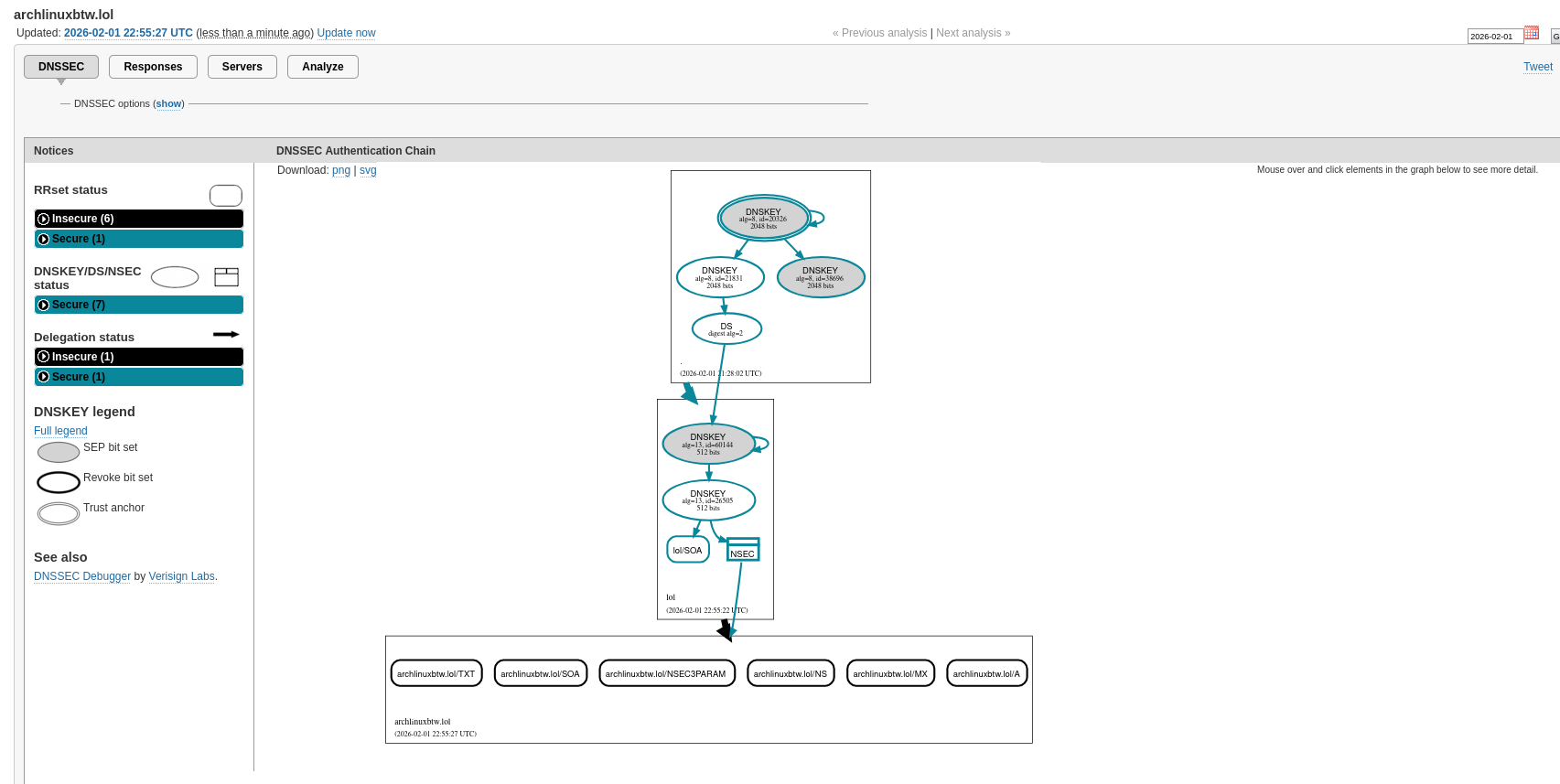Select the archlinuxbtw.lol/NSEC3PARAM node
1560x784 pixels.
(x=666, y=673)
